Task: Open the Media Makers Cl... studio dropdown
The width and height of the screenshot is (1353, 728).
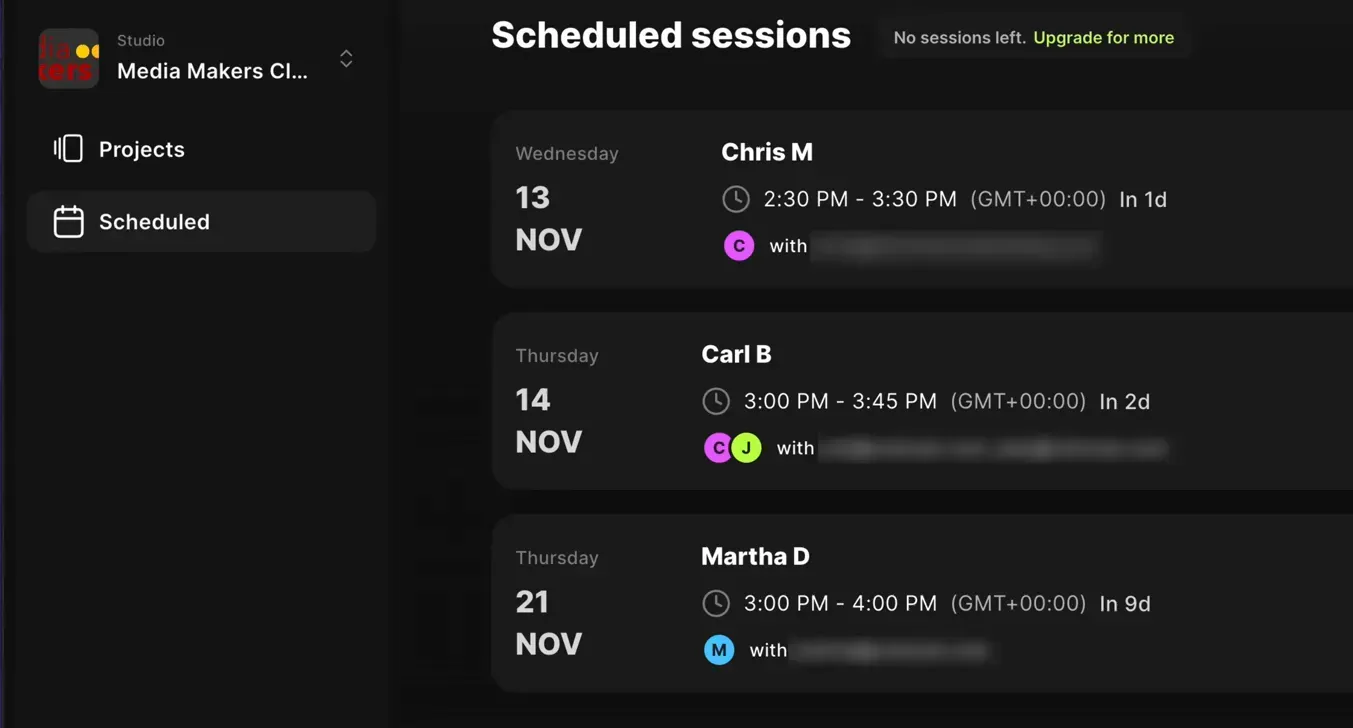Action: (x=212, y=70)
